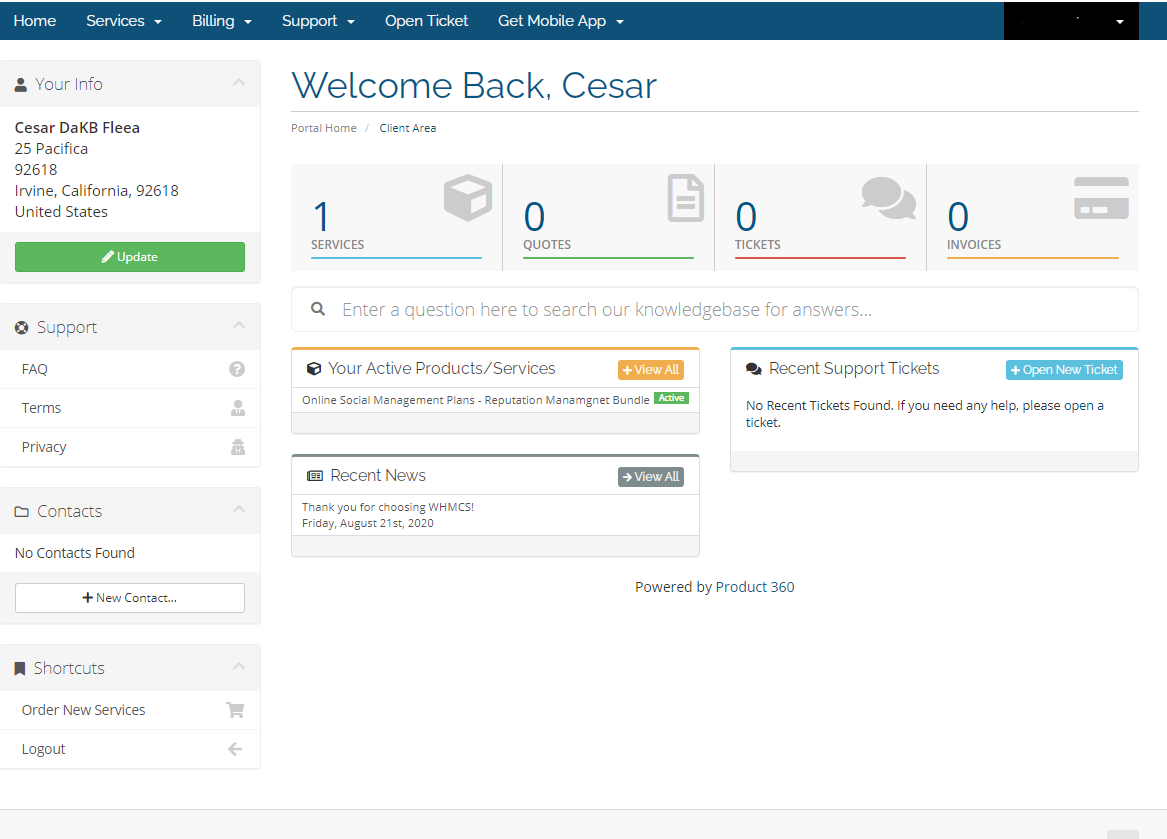Click the person icon in Terms row

(x=237, y=408)
